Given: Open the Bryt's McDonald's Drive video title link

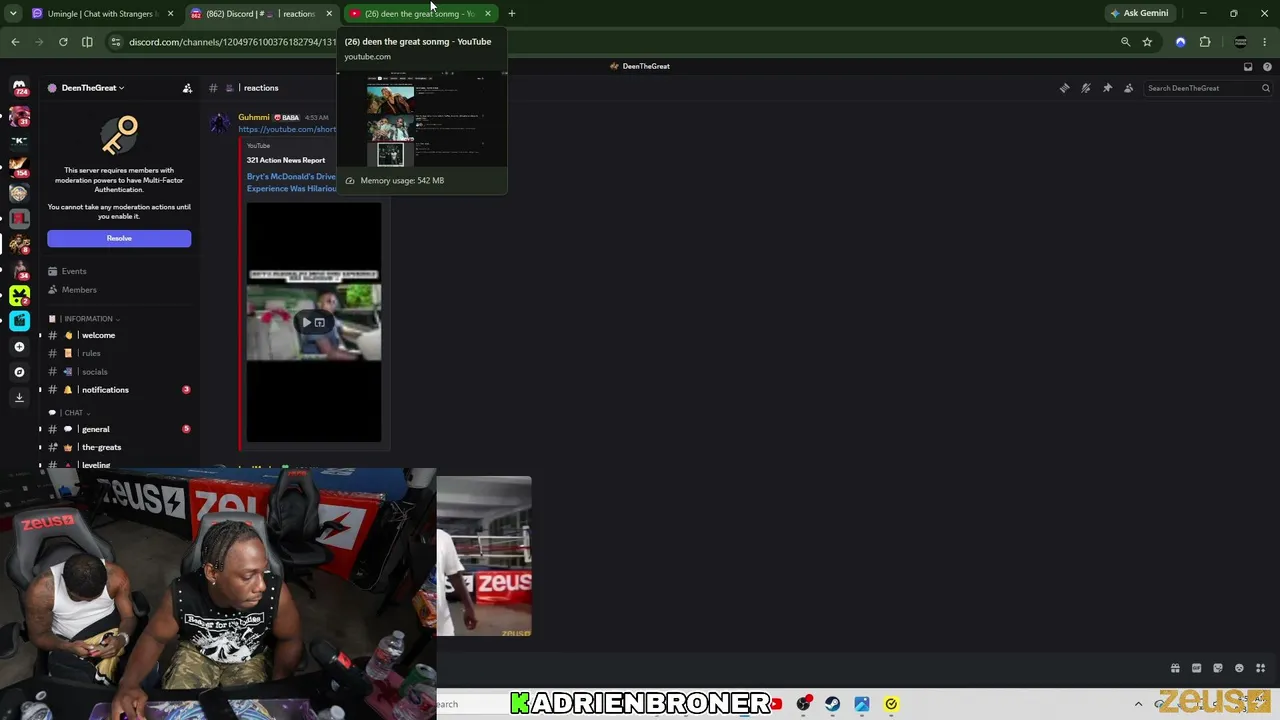Looking at the screenshot, I should click(292, 182).
